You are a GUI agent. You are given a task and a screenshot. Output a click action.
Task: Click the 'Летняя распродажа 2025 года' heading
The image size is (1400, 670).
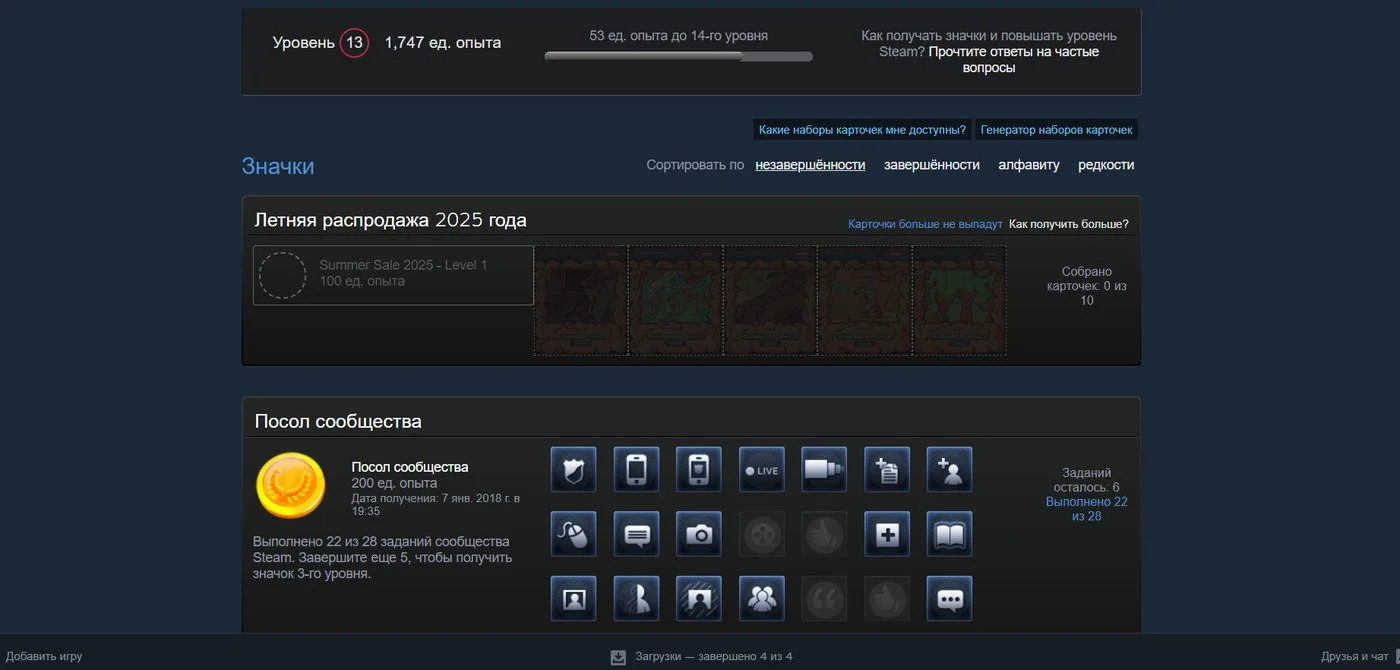click(x=390, y=220)
